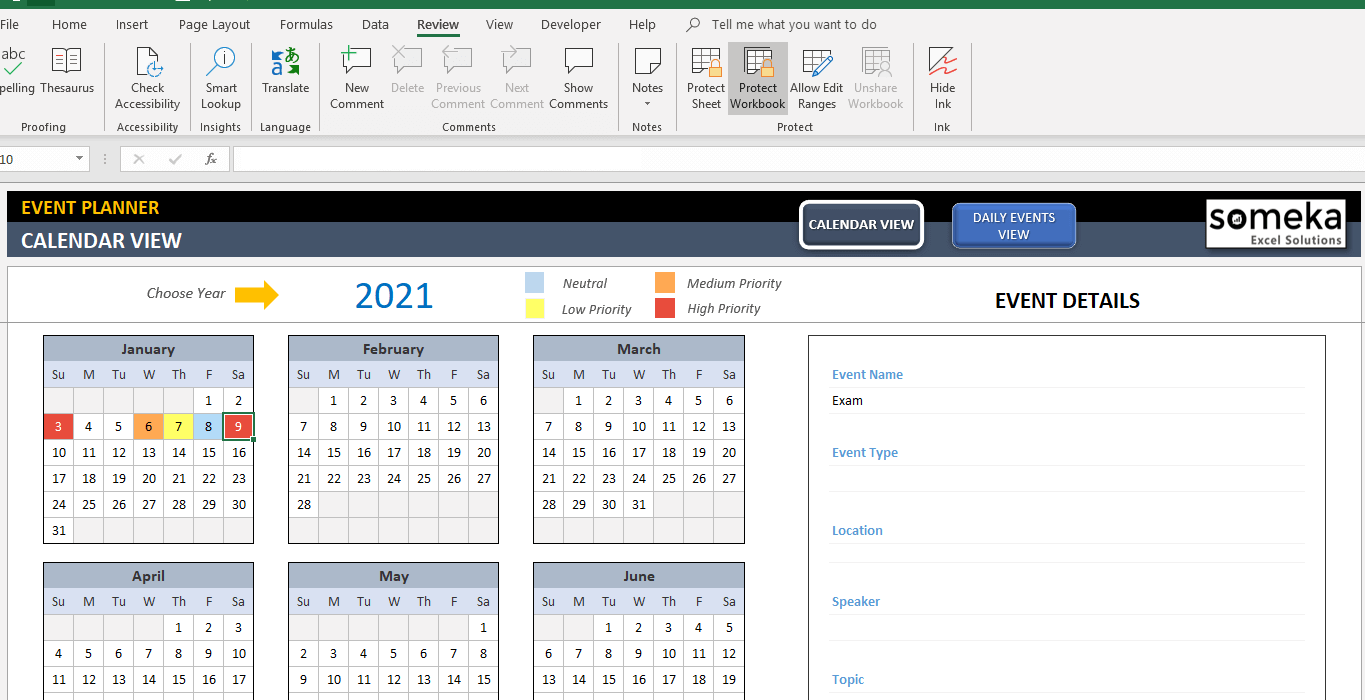Toggle Hide Ink option
Viewport: 1365px width, 700px height.
(x=942, y=78)
